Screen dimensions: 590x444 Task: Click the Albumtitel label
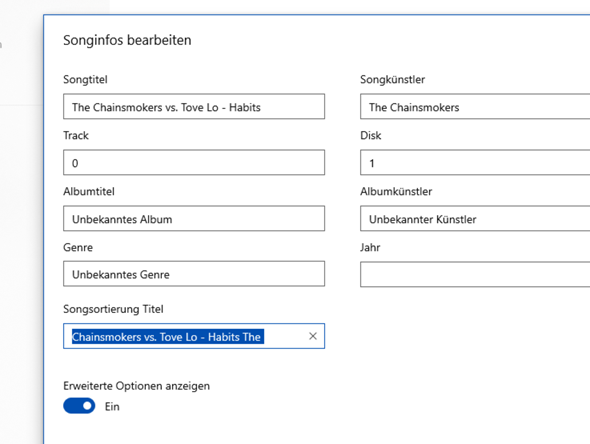pyautogui.click(x=89, y=192)
